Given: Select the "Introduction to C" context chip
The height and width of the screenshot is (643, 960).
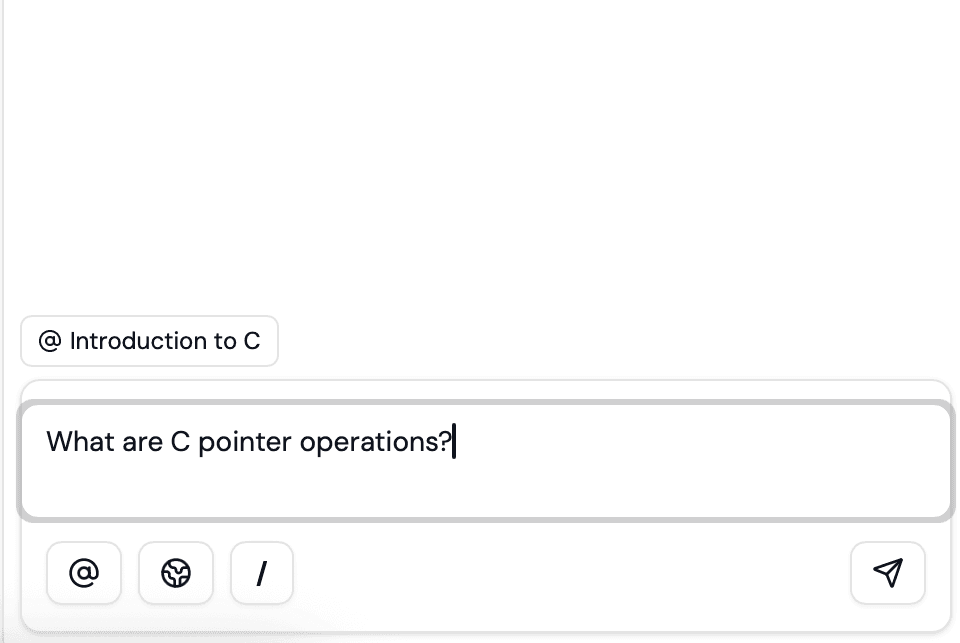Looking at the screenshot, I should point(150,342).
